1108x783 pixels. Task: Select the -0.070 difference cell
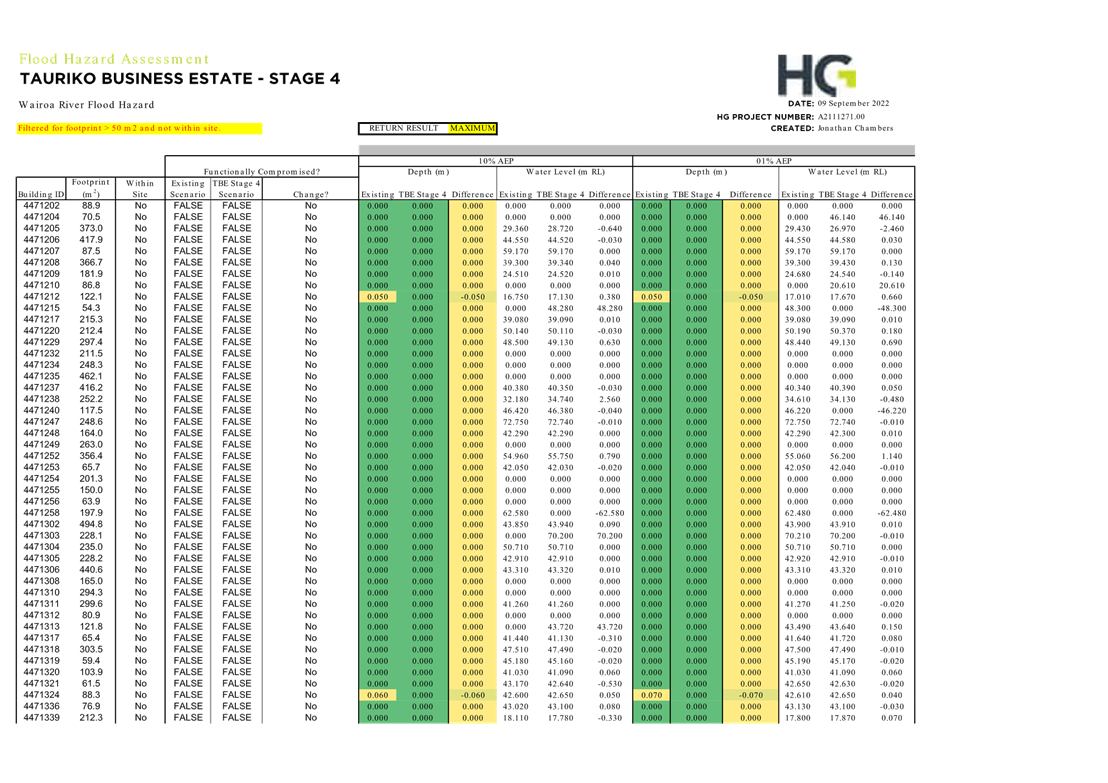750,695
